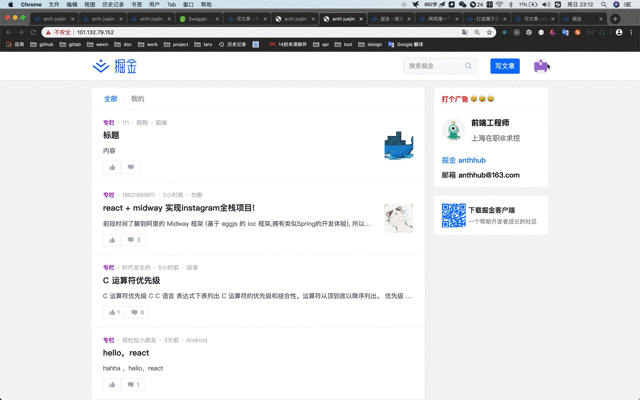Viewport: 640px width, 400px height.
Task: Switch to the '我的' tab
Action: pos(138,99)
